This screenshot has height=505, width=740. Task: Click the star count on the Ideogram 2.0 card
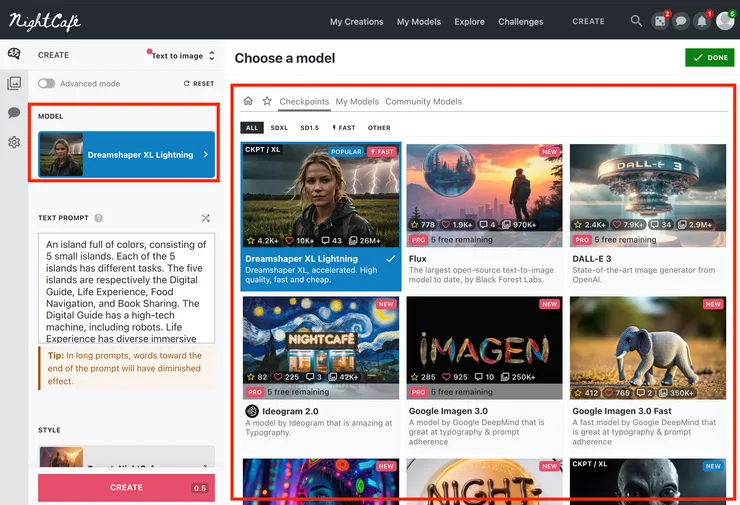pyautogui.click(x=257, y=377)
